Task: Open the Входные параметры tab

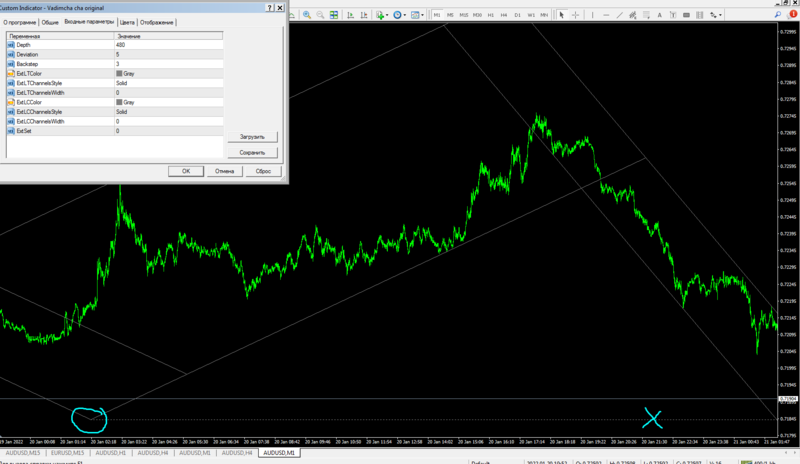Action: [x=89, y=22]
